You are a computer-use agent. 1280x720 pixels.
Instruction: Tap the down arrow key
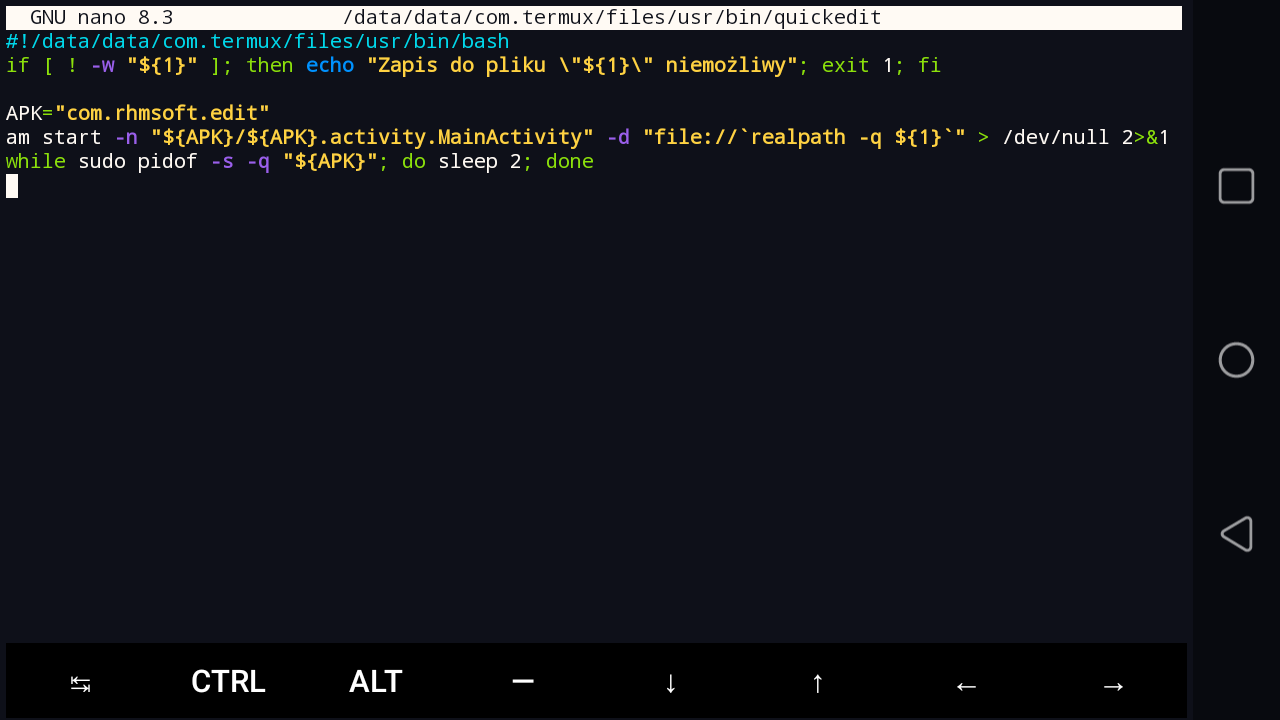tap(670, 683)
